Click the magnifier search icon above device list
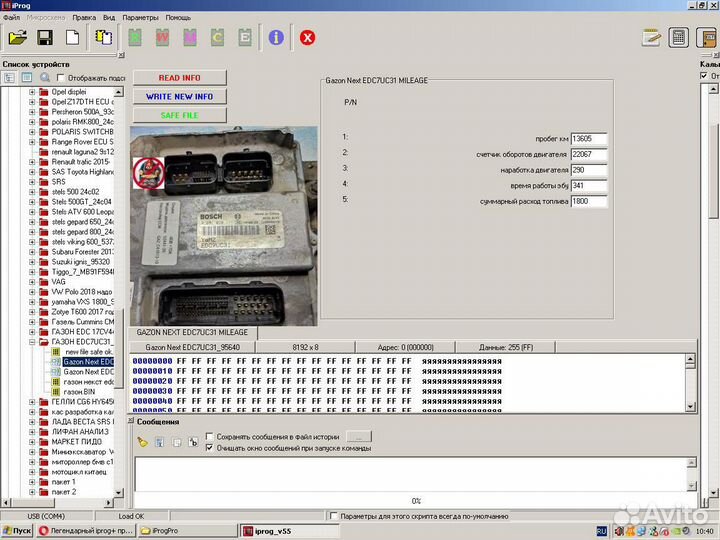720x540 pixels. (44, 77)
